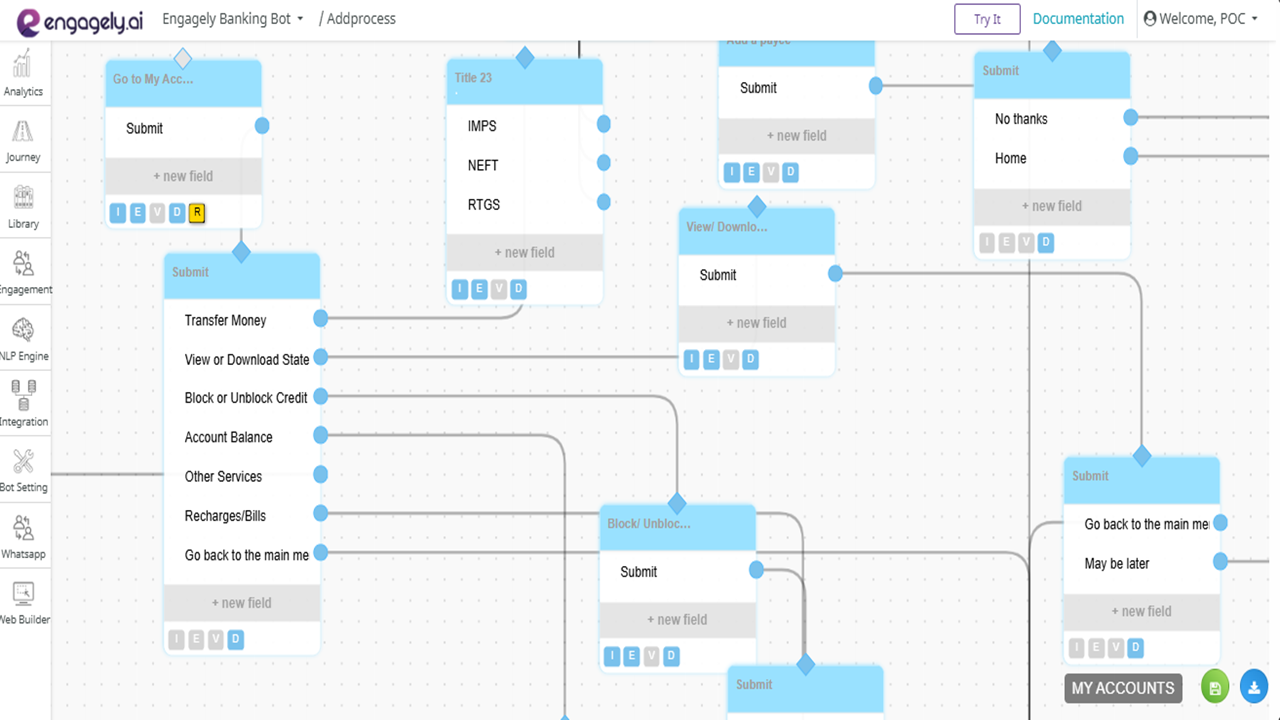Open the Journey sidebar icon
This screenshot has width=1280, height=720.
tap(23, 140)
